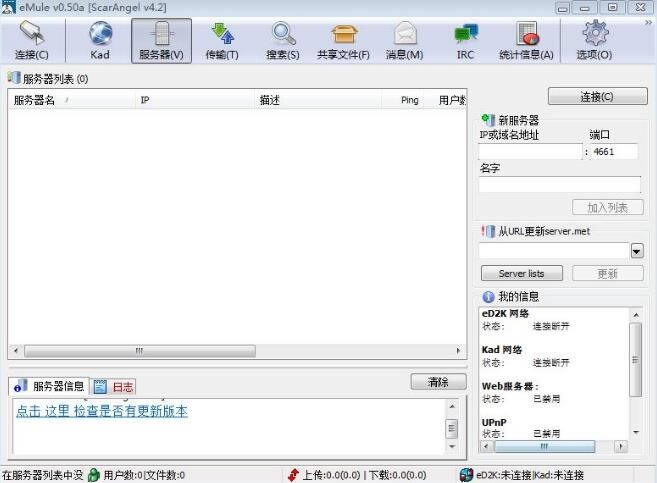
Task: Click the Kad 网络 heading in 我的信息
Action: 502,350
